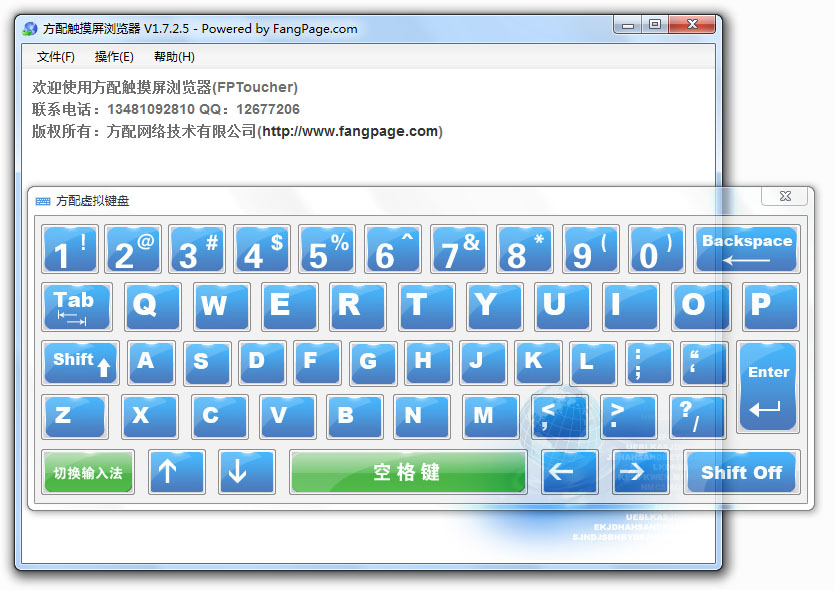Tap the H key
This screenshot has width=834, height=590.
click(x=428, y=363)
